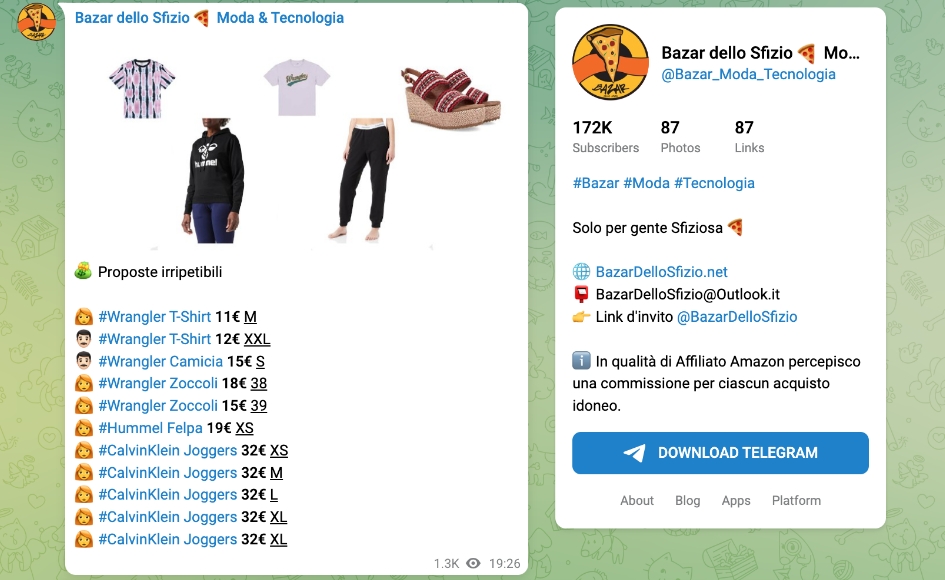The image size is (945, 580).
Task: Open the About footer link
Action: pyautogui.click(x=636, y=500)
